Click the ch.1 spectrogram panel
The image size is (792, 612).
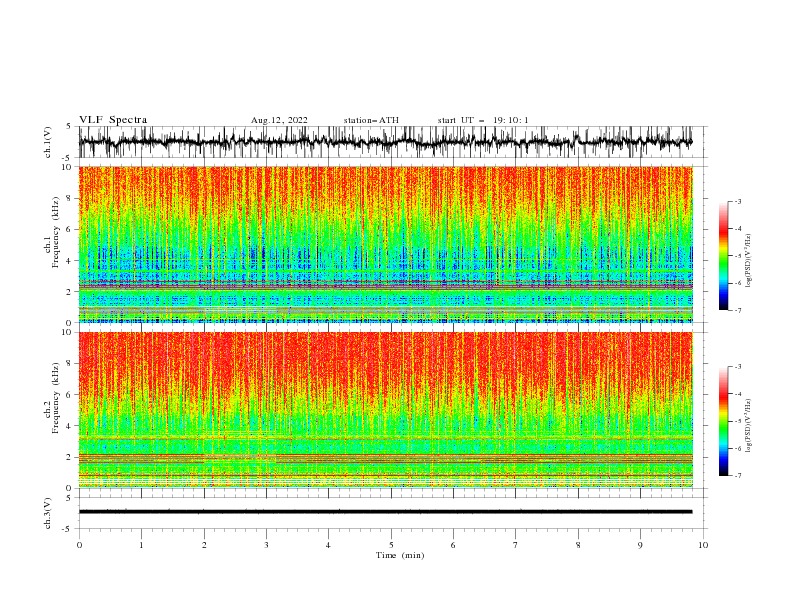(385, 244)
